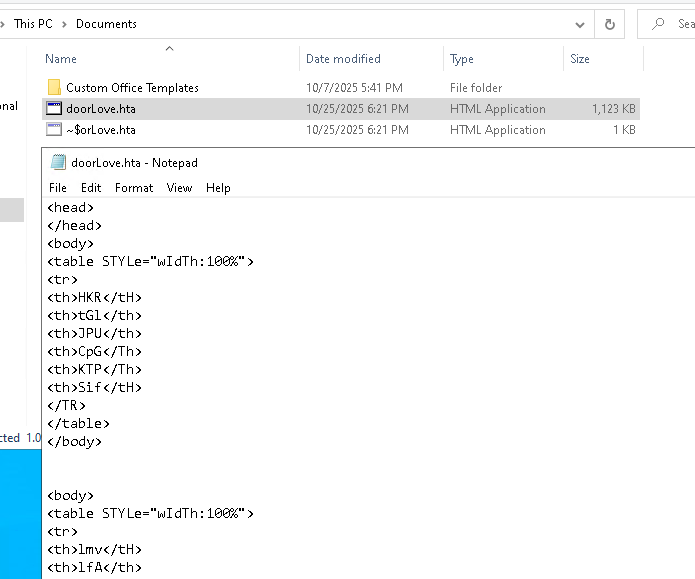
Task: Open the View menu in Notepad
Action: 179,187
